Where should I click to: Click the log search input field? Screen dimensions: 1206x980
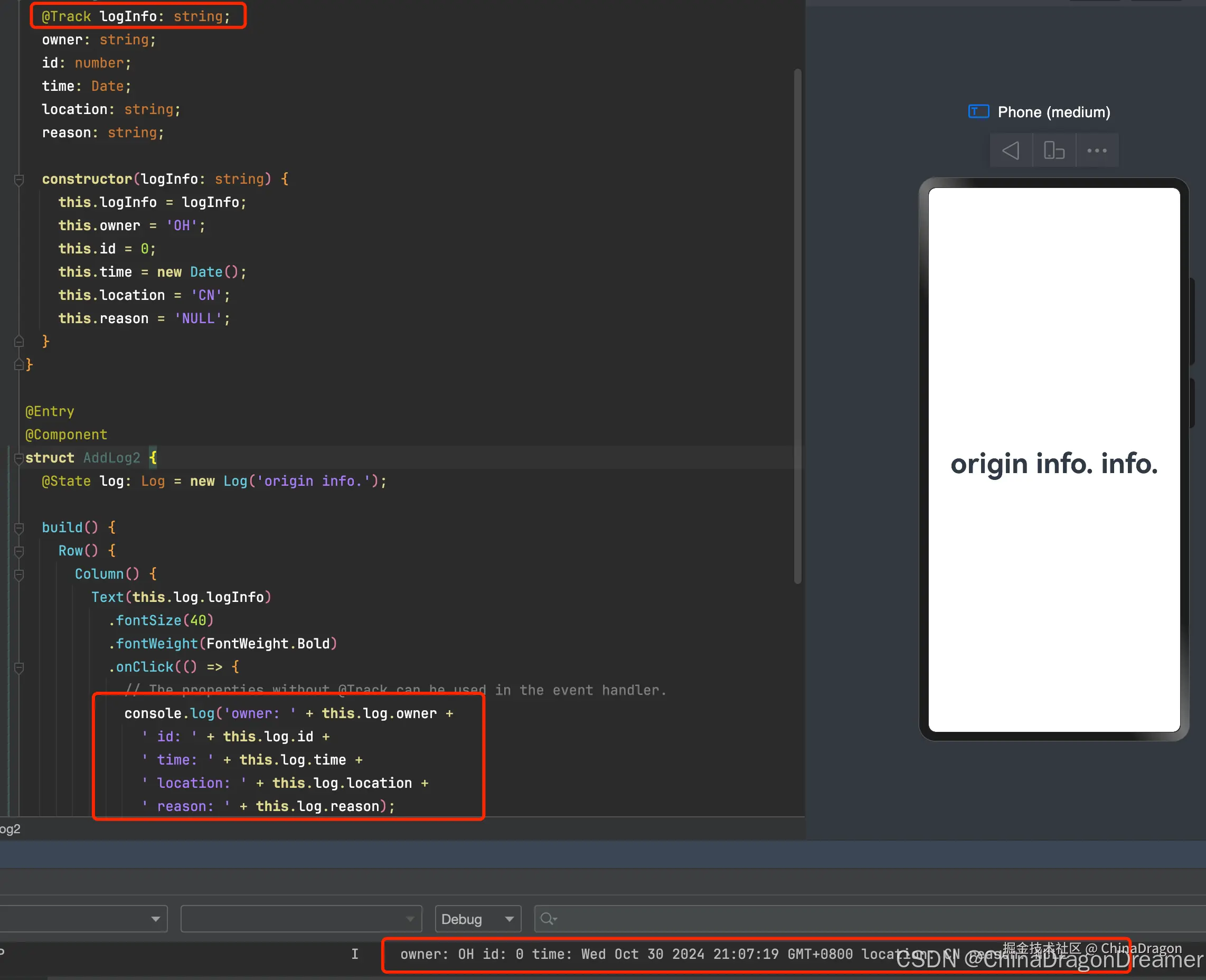847,919
